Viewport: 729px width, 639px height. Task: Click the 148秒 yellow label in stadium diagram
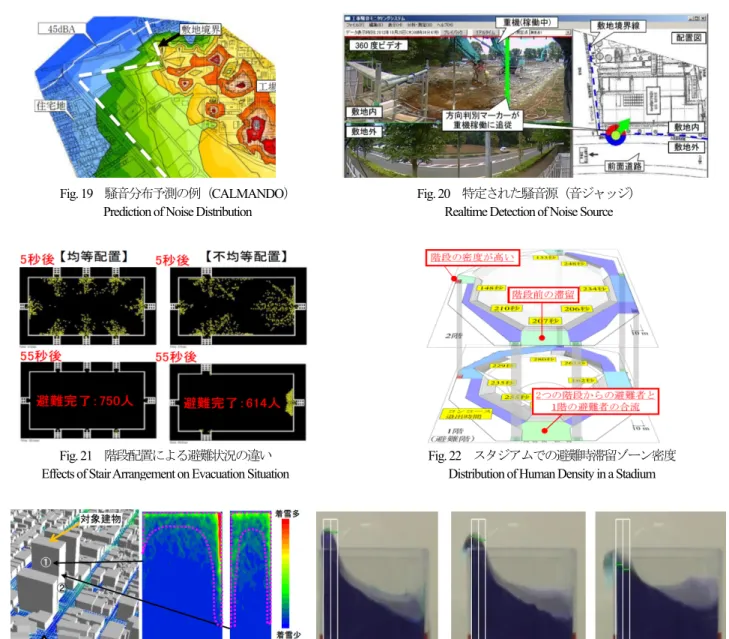(491, 288)
